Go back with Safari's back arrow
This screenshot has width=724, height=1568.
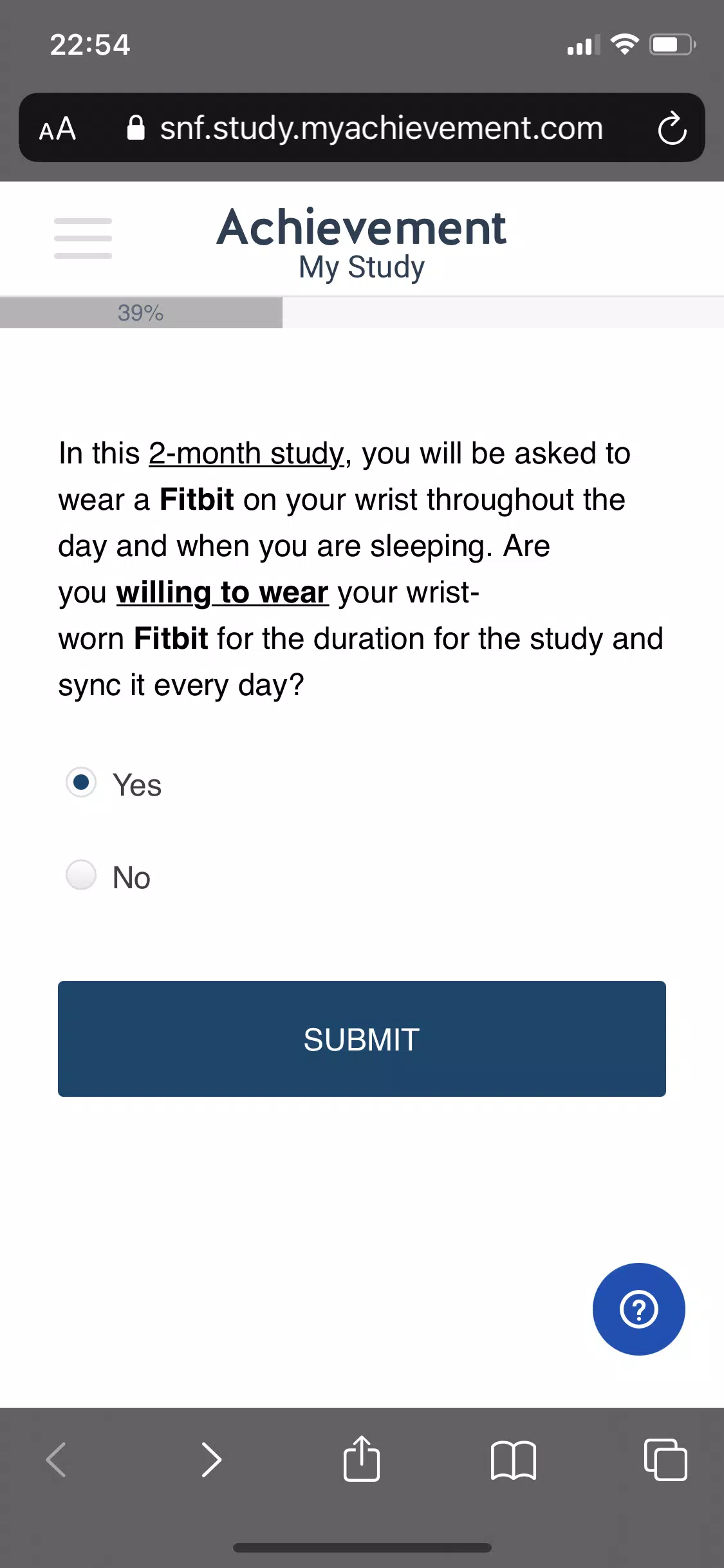[57, 1459]
